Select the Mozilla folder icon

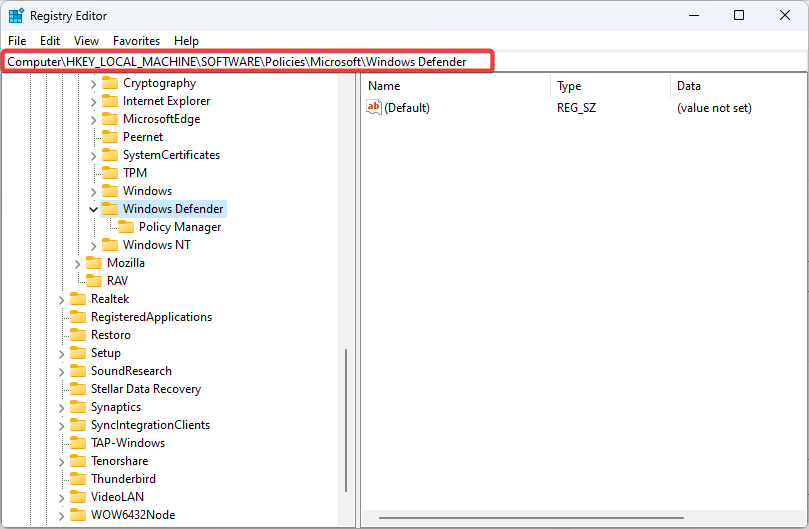tap(94, 263)
